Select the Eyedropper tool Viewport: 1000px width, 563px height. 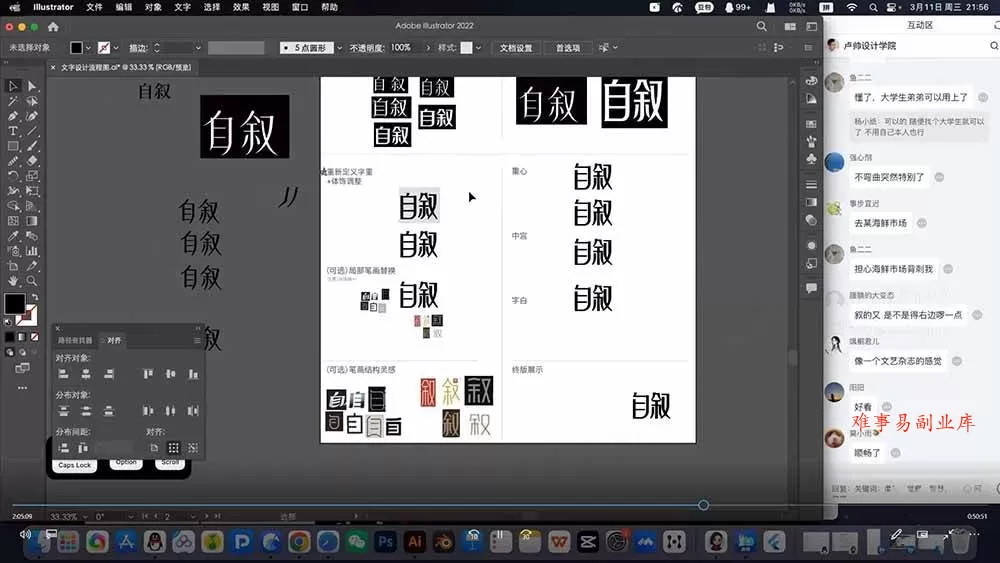coord(13,236)
